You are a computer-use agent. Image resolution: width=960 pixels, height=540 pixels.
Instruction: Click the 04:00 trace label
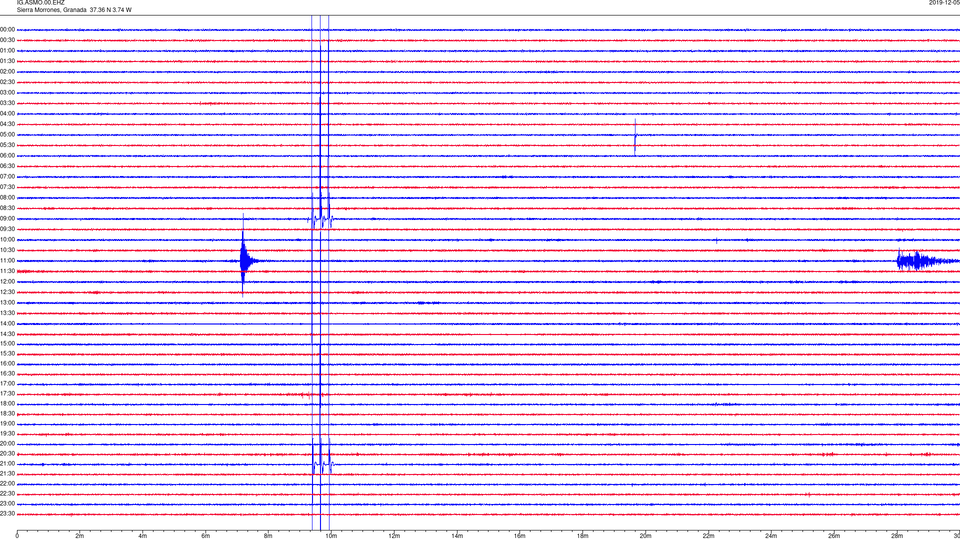(7, 113)
